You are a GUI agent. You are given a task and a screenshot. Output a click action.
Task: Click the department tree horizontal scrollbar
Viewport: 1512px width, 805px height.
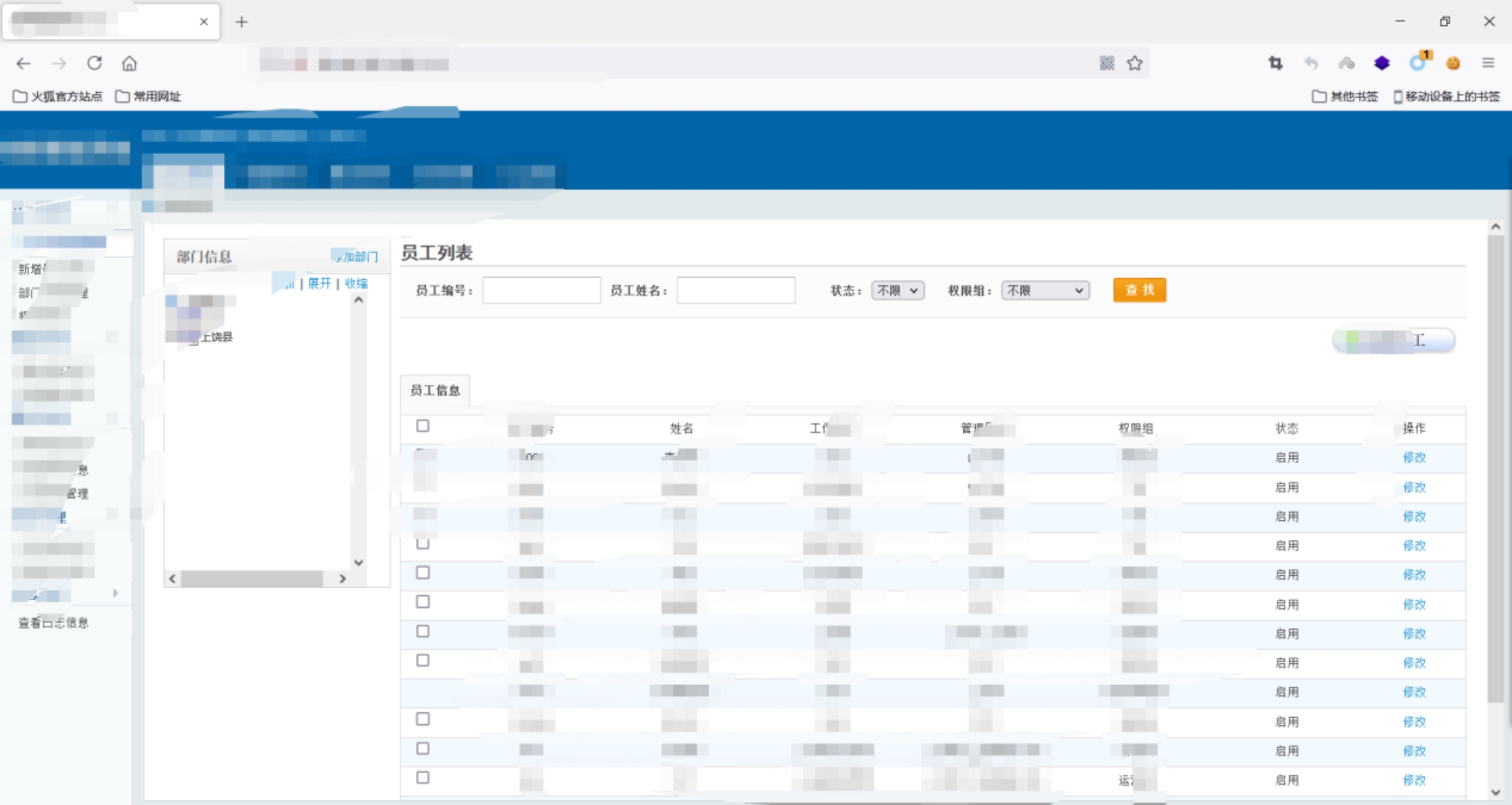[x=251, y=579]
